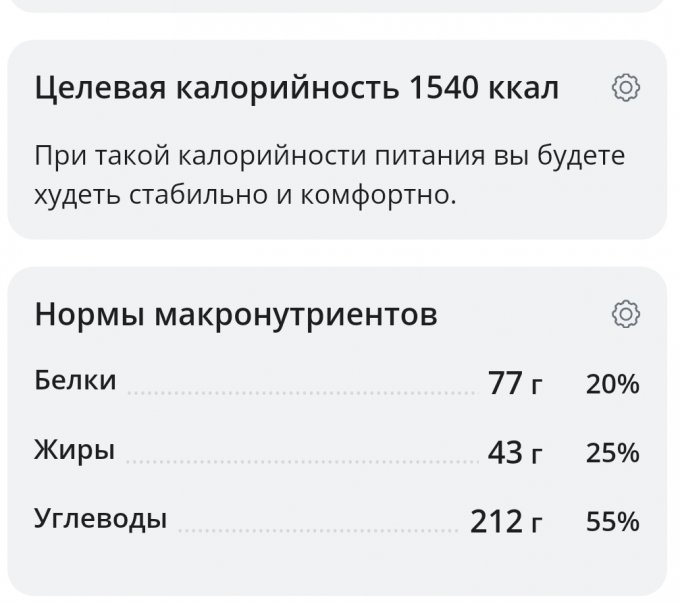The image size is (680, 602).
Task: Tap the carbohydrate value '212 г'
Action: click(506, 522)
